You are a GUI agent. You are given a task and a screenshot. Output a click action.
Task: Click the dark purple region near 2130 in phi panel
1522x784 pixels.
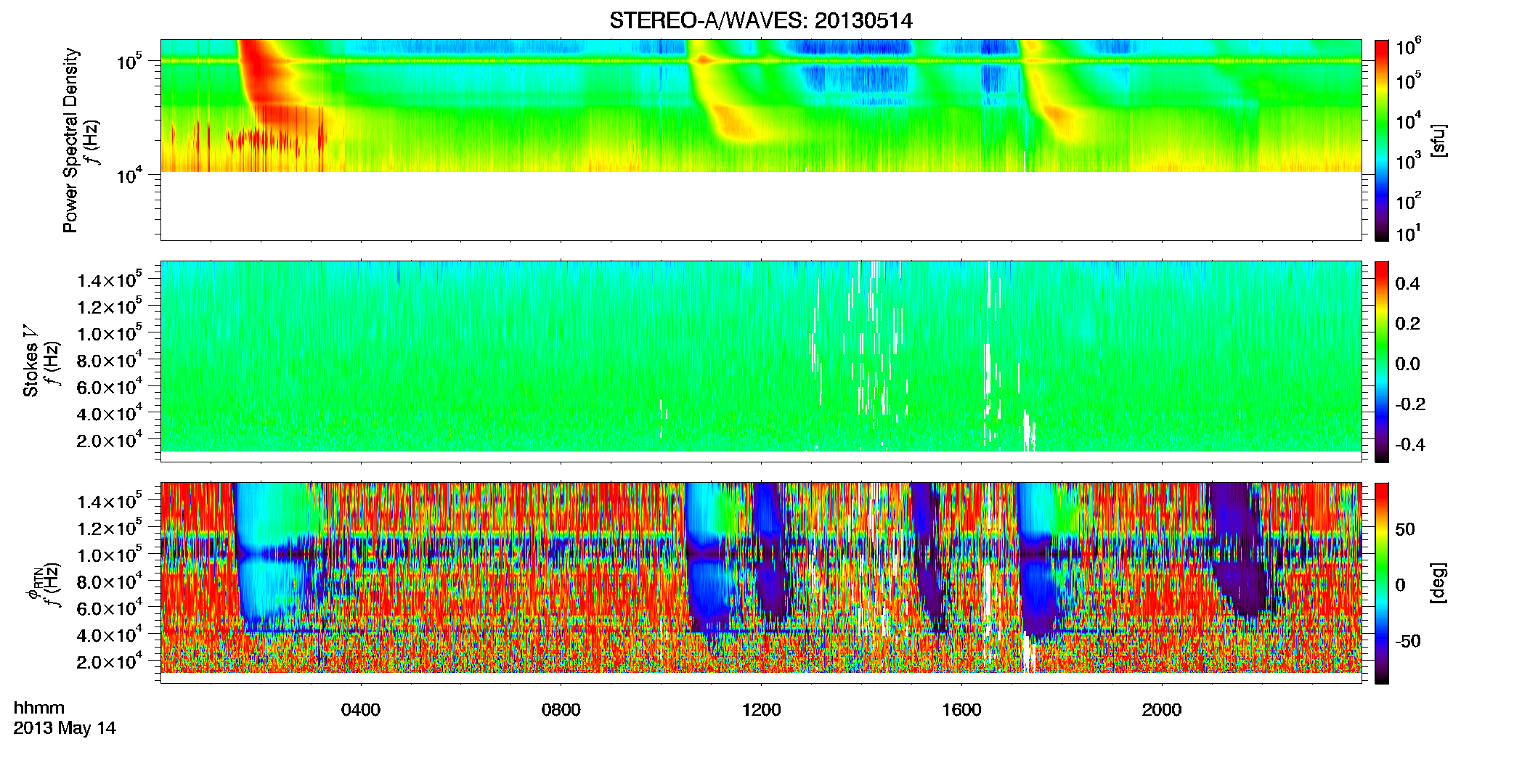tap(1240, 552)
